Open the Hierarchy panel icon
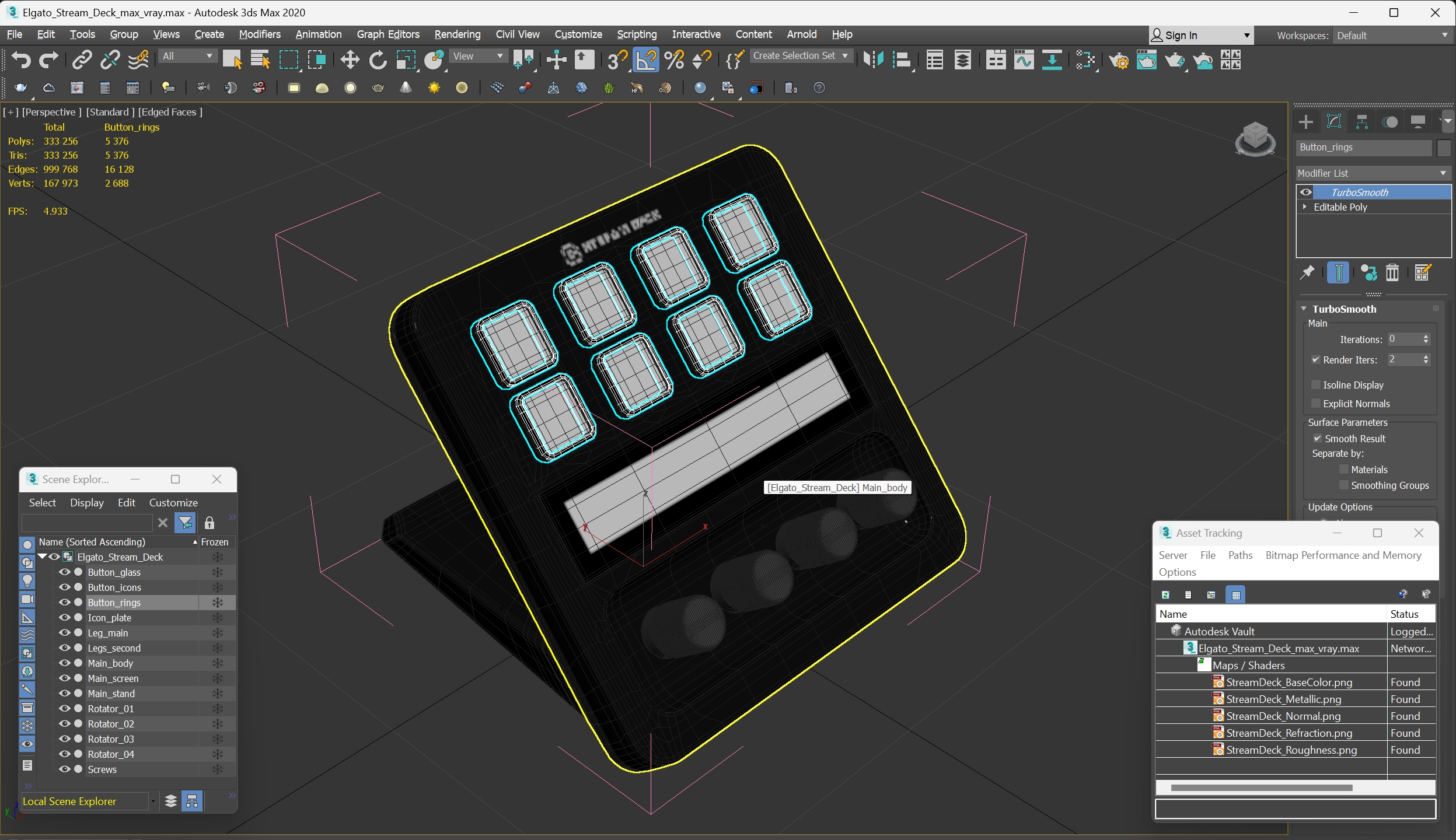This screenshot has width=1456, height=840. 1362,122
